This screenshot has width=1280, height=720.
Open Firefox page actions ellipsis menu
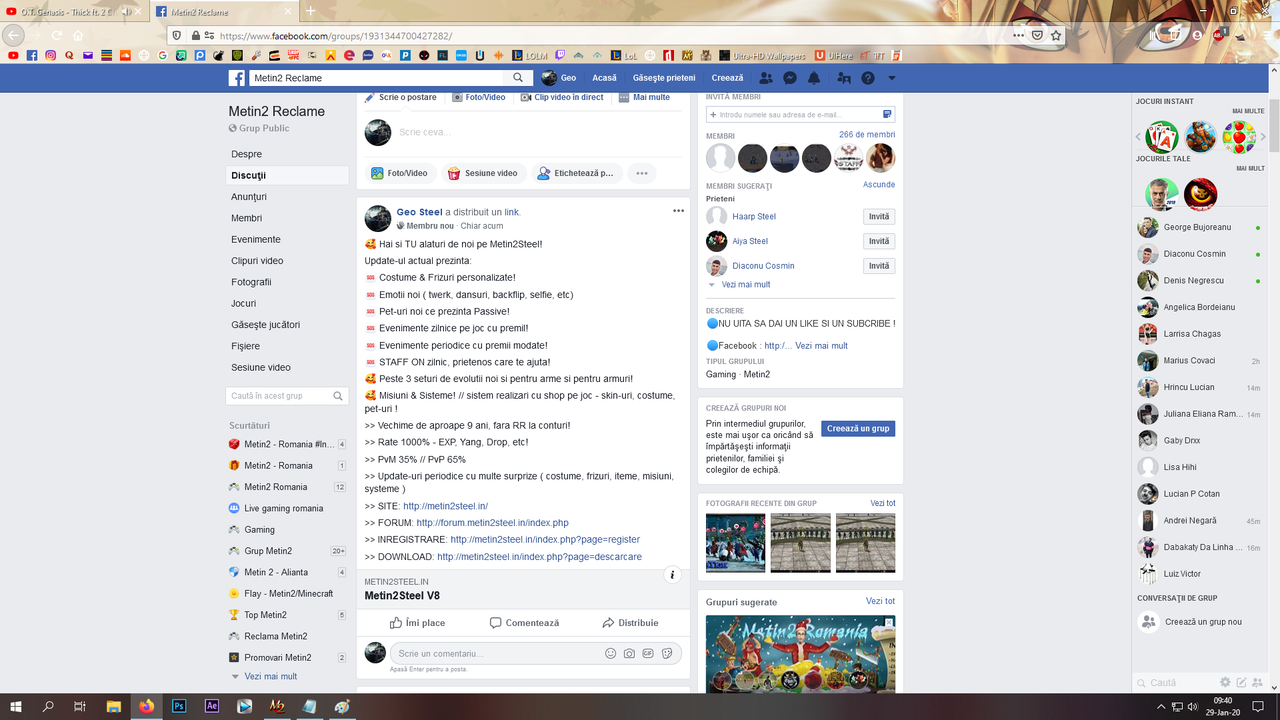tap(1018, 35)
